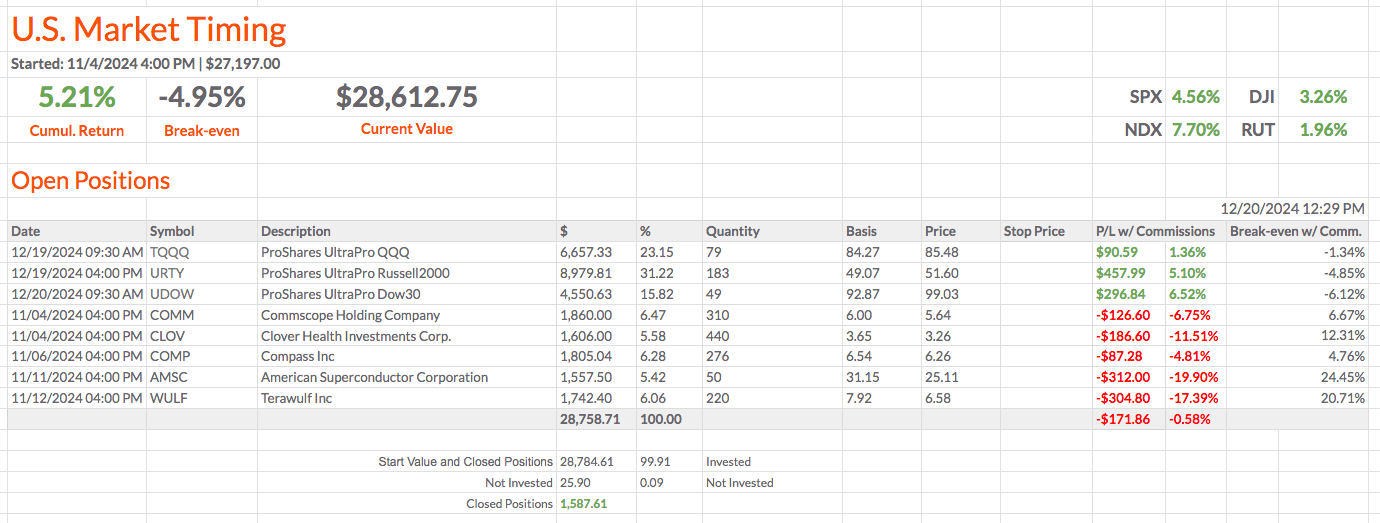Select the TQQQ symbol cell
Image resolution: width=1380 pixels, height=523 pixels.
coord(169,252)
